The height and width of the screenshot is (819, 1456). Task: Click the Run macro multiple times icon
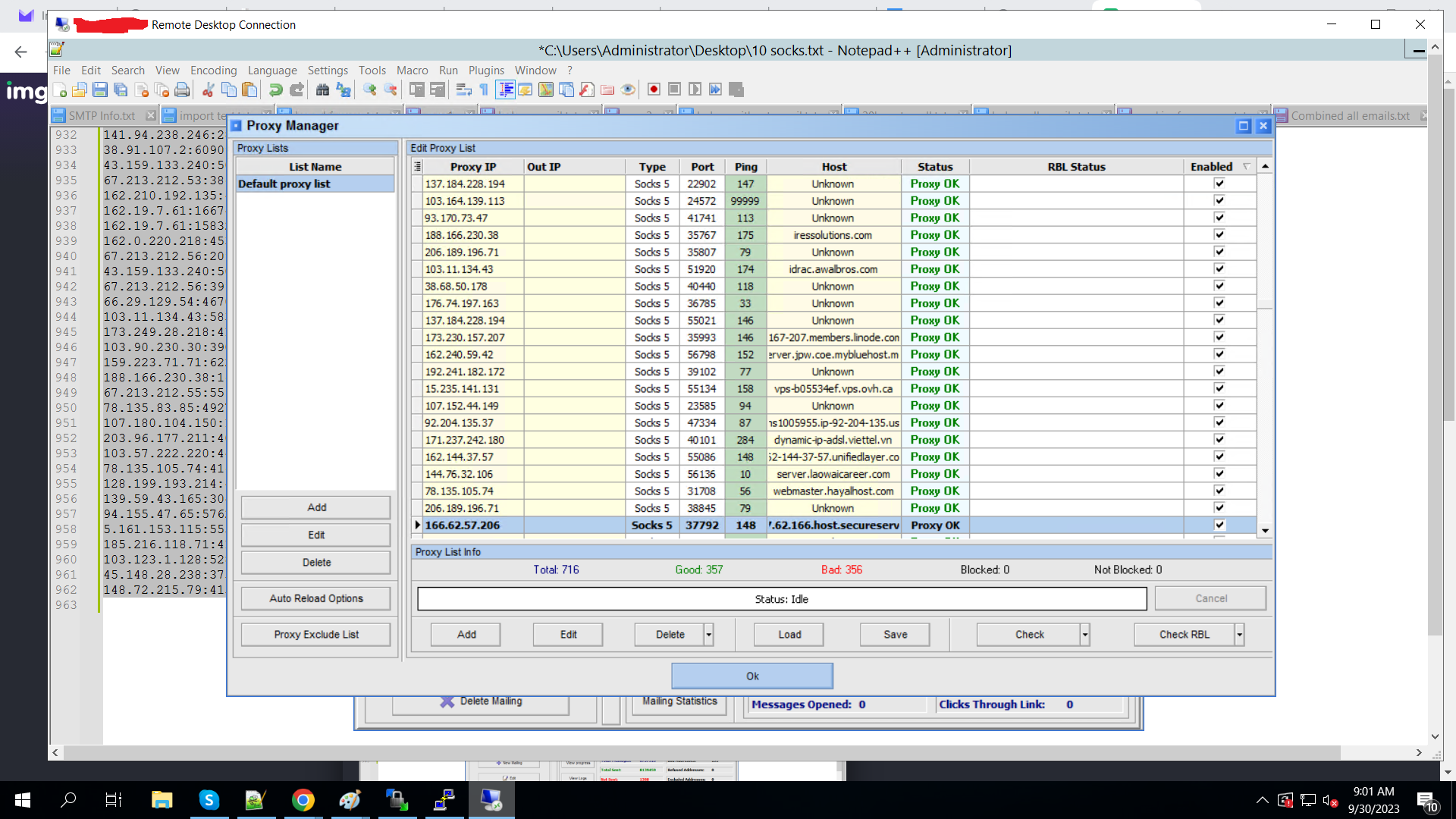pyautogui.click(x=715, y=89)
